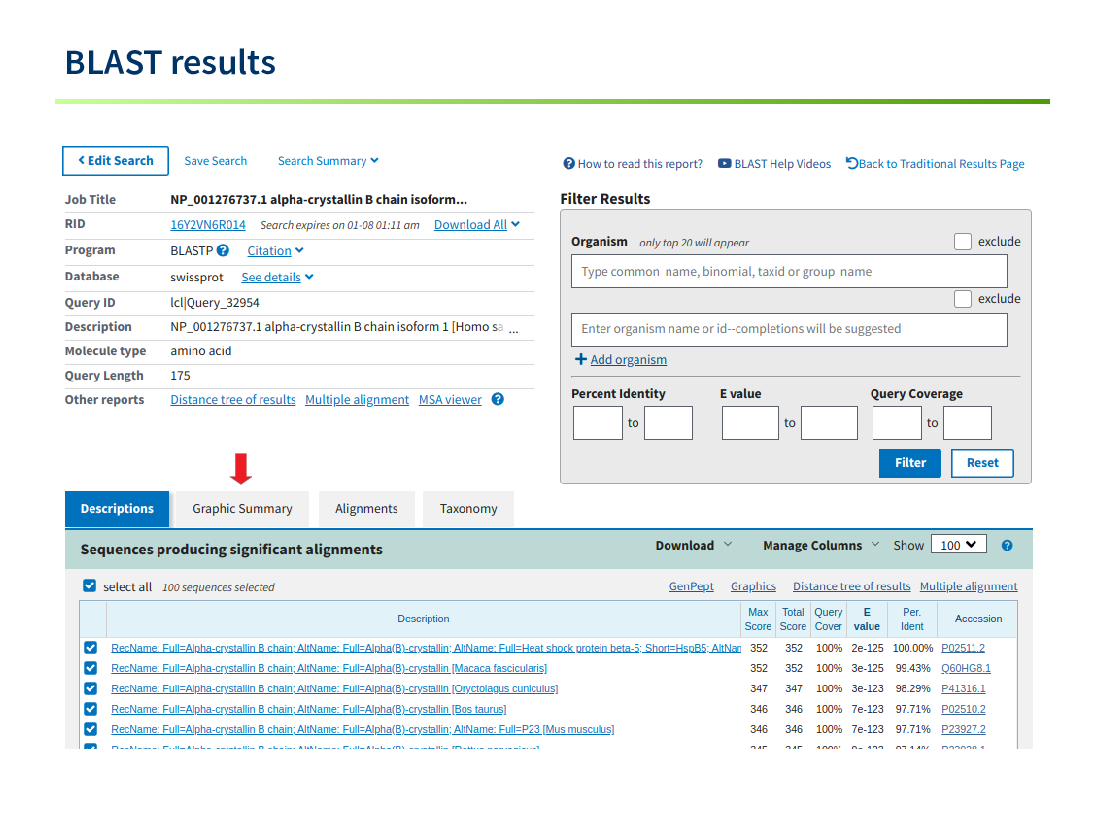Uncheck the Macaca fascicularis row checkbox
The image size is (1102, 827).
pyautogui.click(x=91, y=668)
